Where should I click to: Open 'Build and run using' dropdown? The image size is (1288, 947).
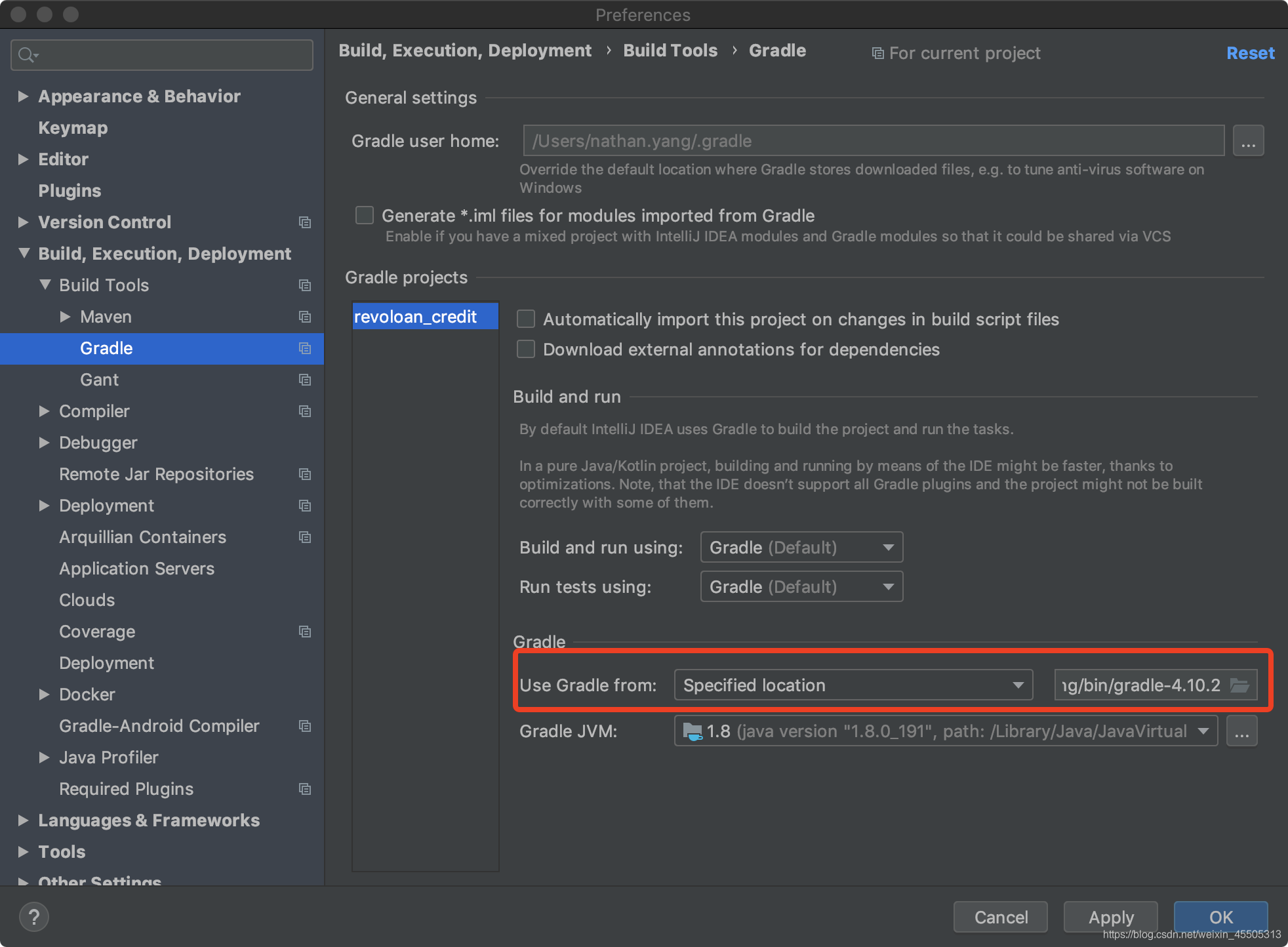pyautogui.click(x=799, y=547)
